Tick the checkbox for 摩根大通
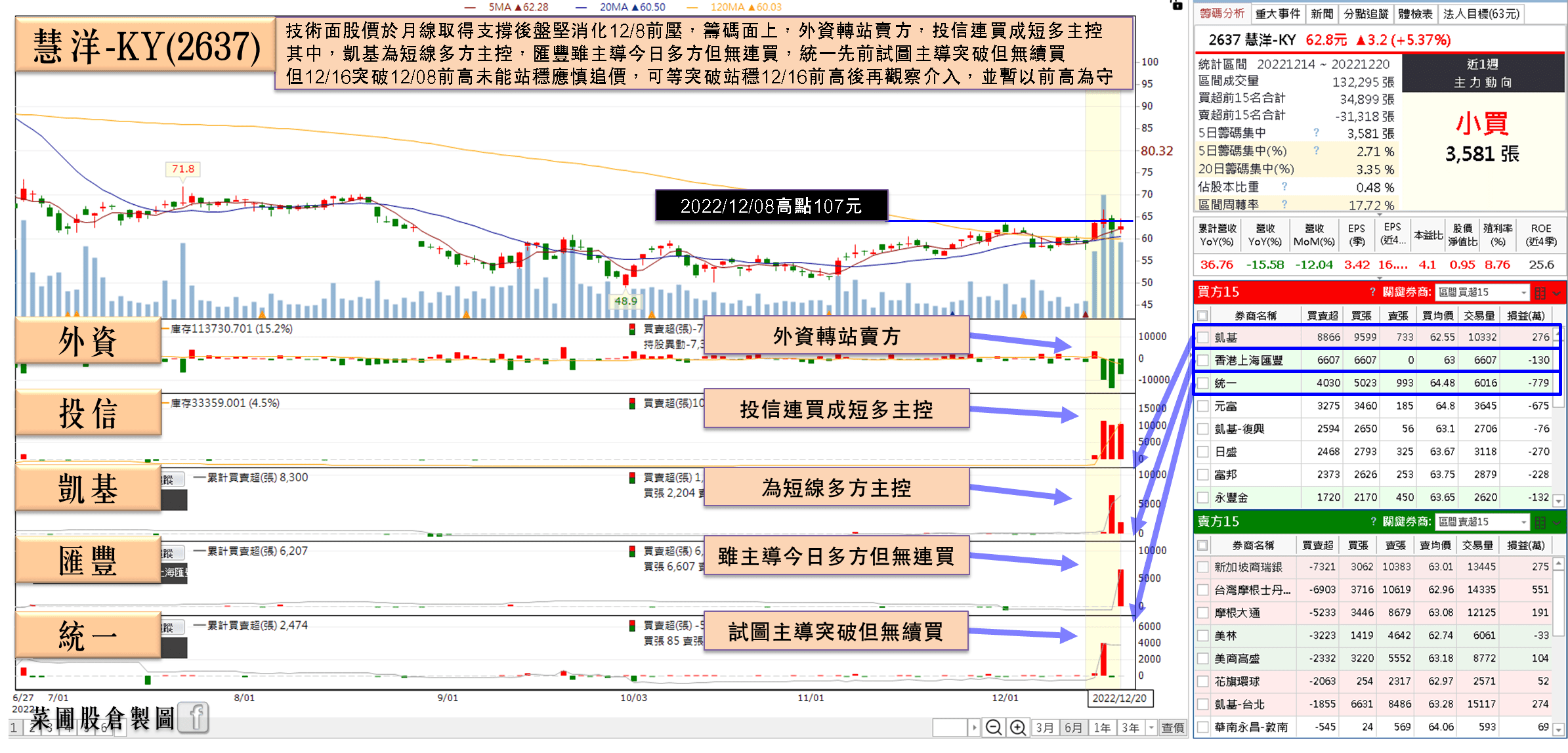Screen dimensions: 1568x753 tap(1202, 613)
